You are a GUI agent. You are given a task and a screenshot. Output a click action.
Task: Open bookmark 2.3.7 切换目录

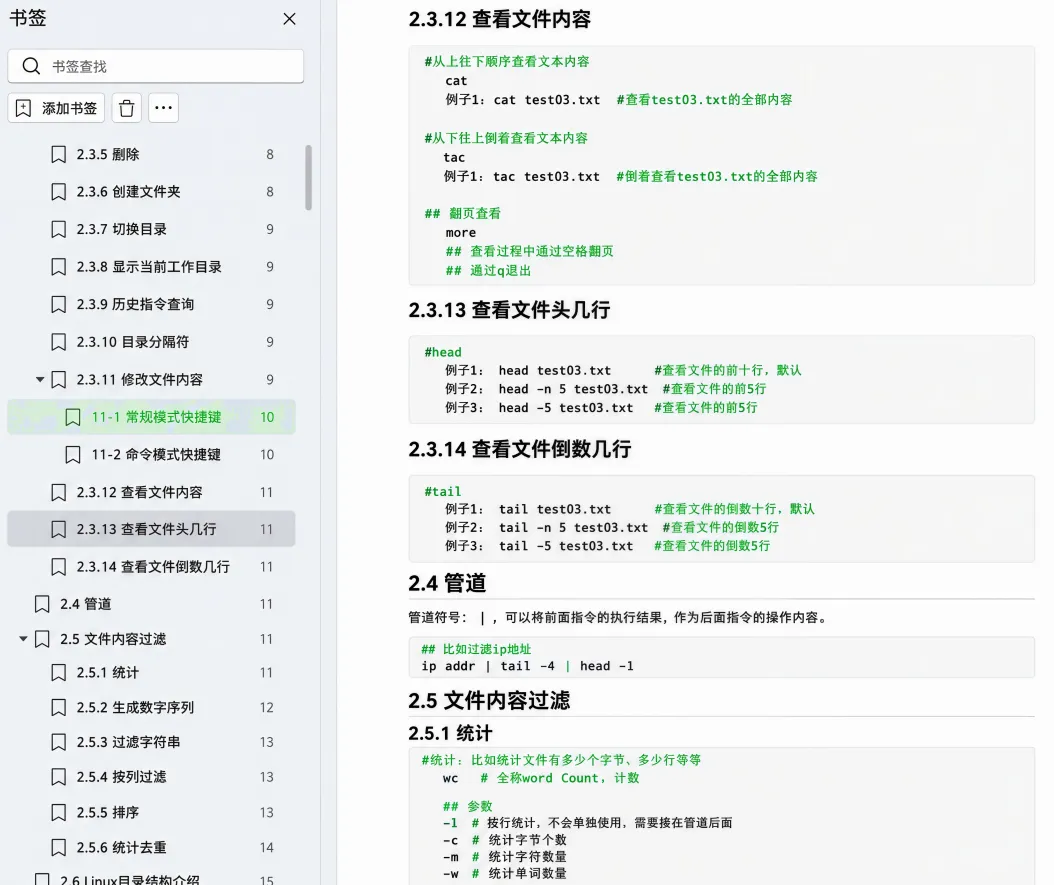pyautogui.click(x=152, y=230)
